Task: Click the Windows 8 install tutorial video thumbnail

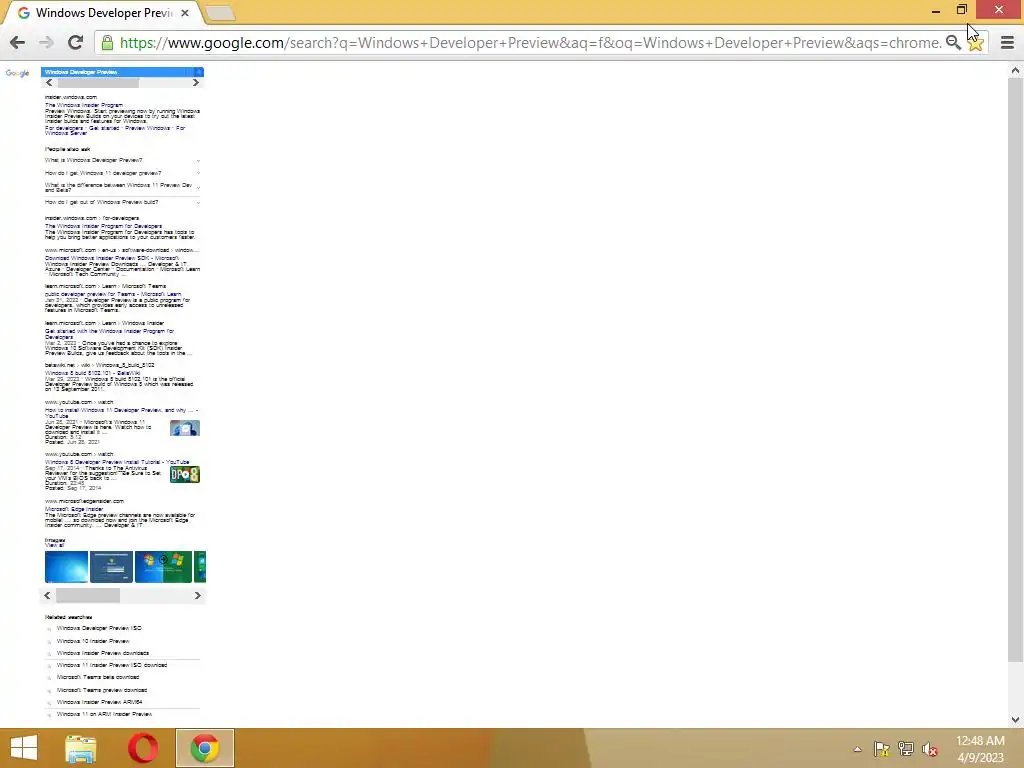Action: click(x=185, y=475)
